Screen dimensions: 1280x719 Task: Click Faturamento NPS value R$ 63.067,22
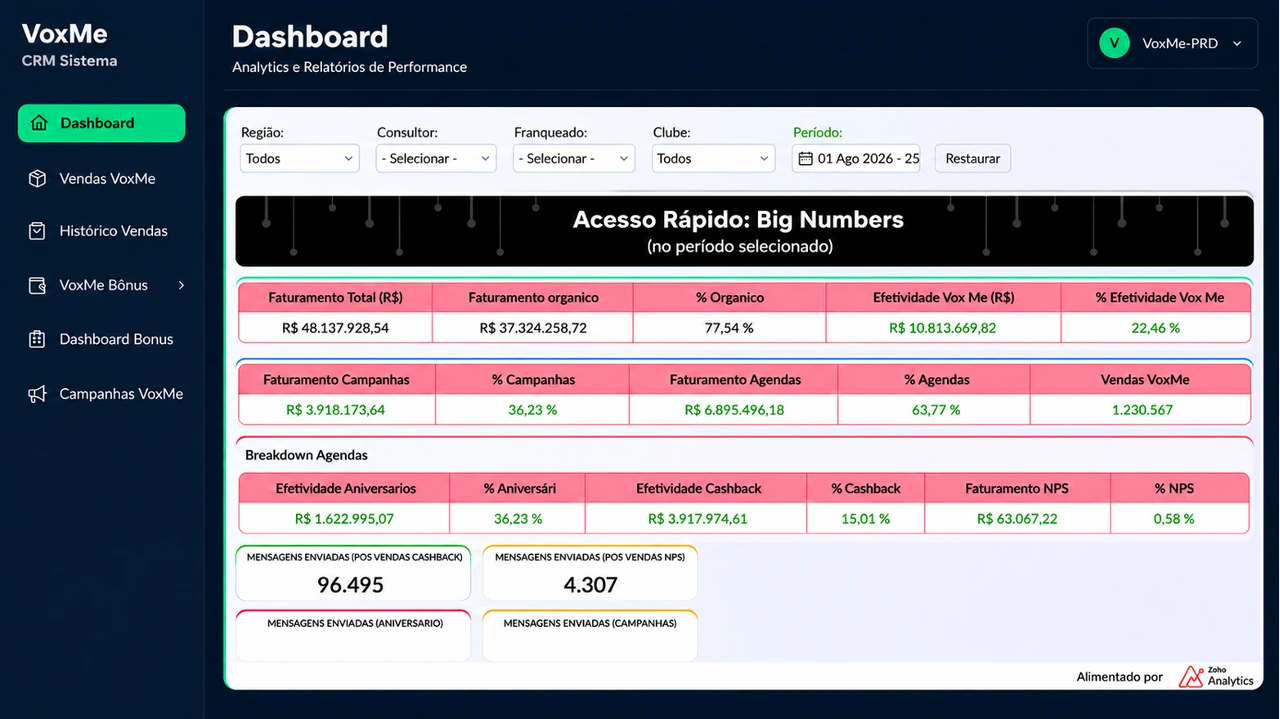[x=1017, y=519]
